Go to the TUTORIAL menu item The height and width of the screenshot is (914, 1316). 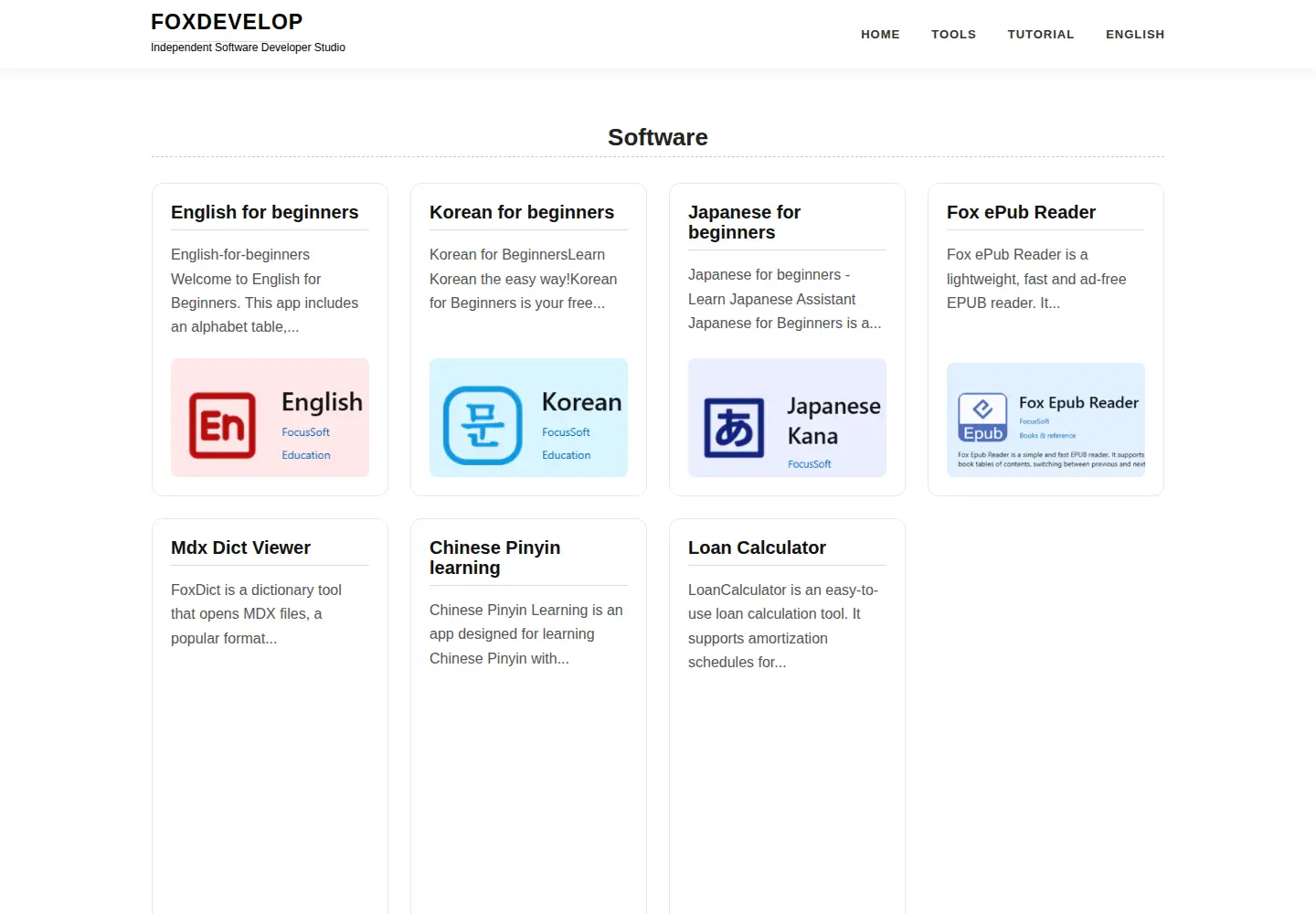pyautogui.click(x=1041, y=35)
